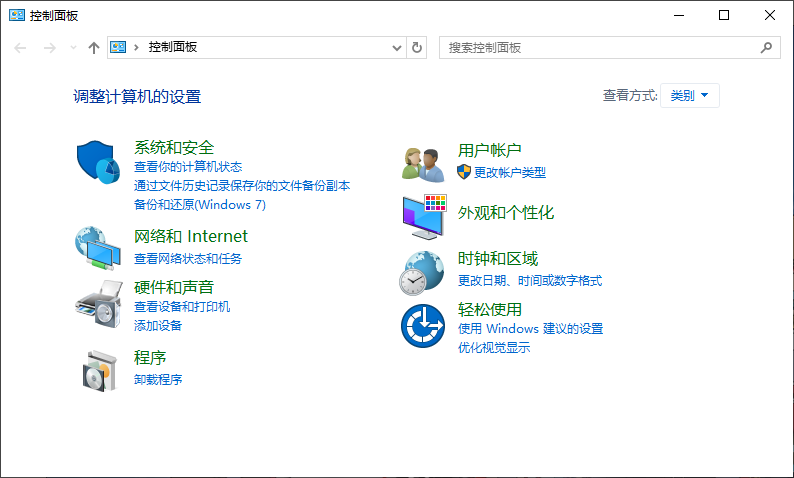This screenshot has width=794, height=478.
Task: Open the 程序 heading
Action: tap(150, 357)
